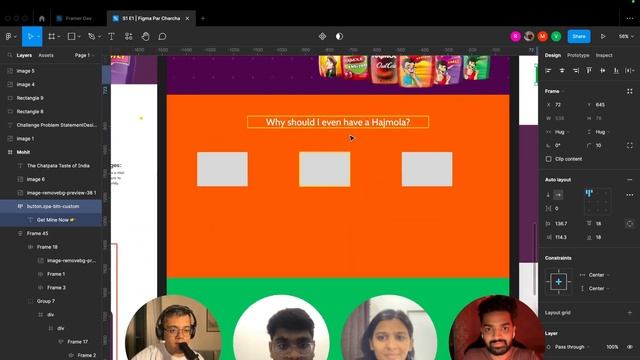Open the Pass through blend dropdown

pos(572,347)
